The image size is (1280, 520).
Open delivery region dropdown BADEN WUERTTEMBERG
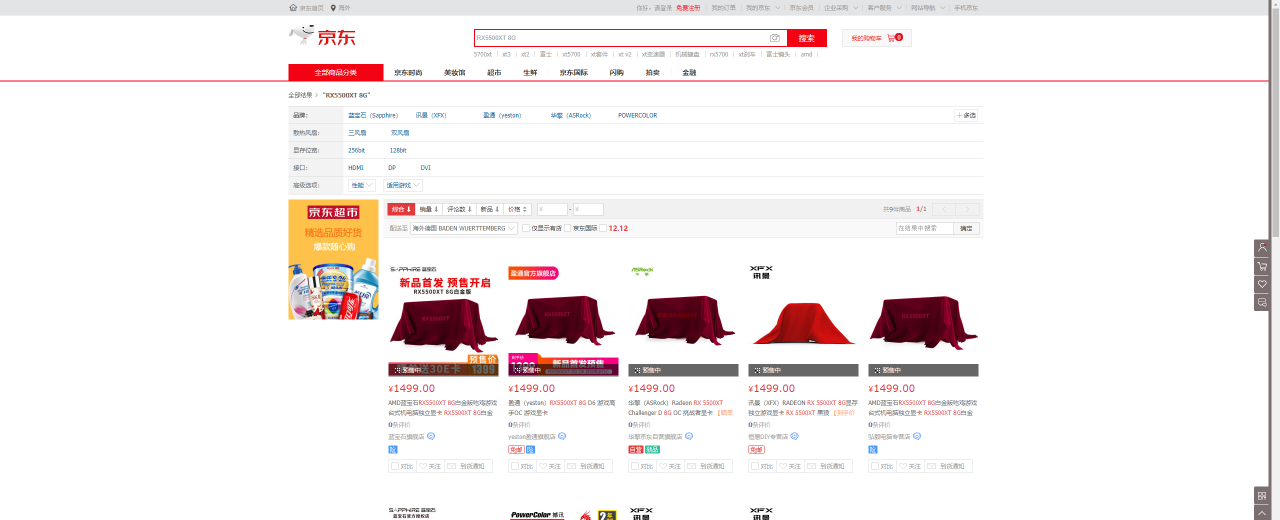(x=464, y=228)
